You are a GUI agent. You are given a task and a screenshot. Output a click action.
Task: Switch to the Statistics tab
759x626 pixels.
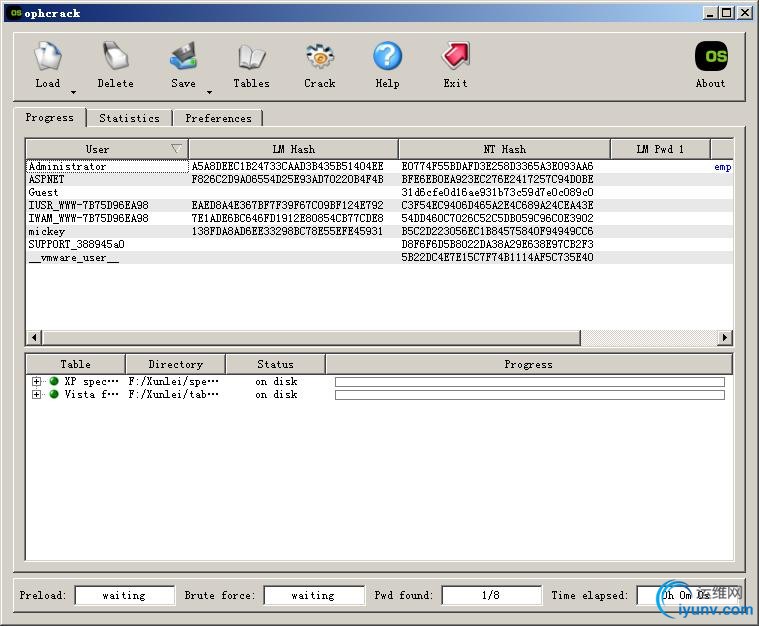click(x=129, y=118)
